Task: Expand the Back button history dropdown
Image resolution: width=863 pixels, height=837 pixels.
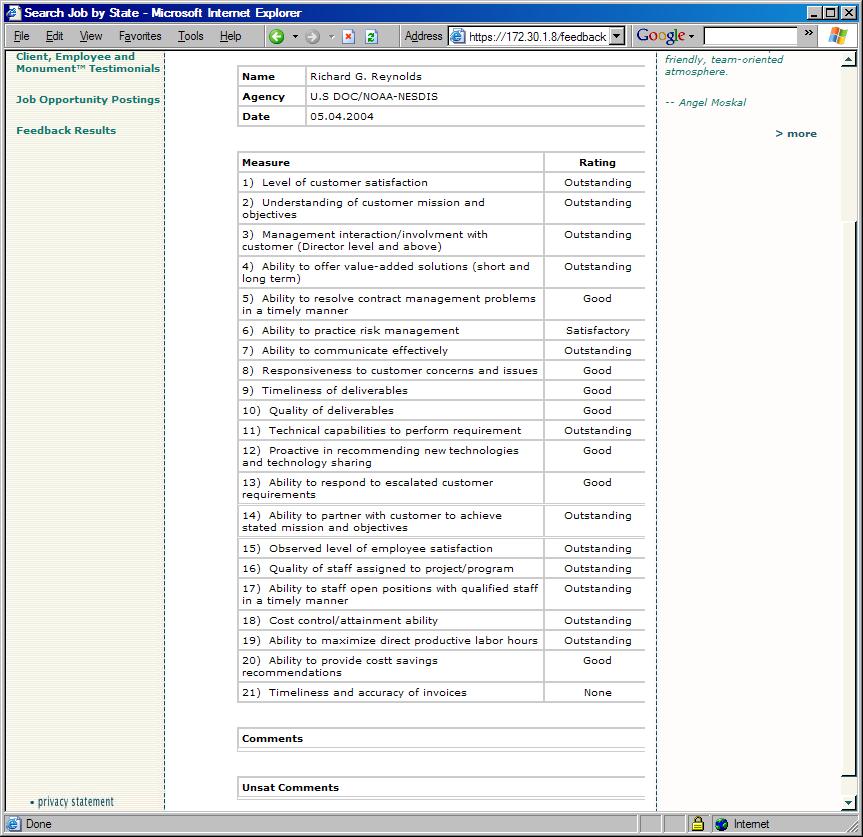Action: 295,36
